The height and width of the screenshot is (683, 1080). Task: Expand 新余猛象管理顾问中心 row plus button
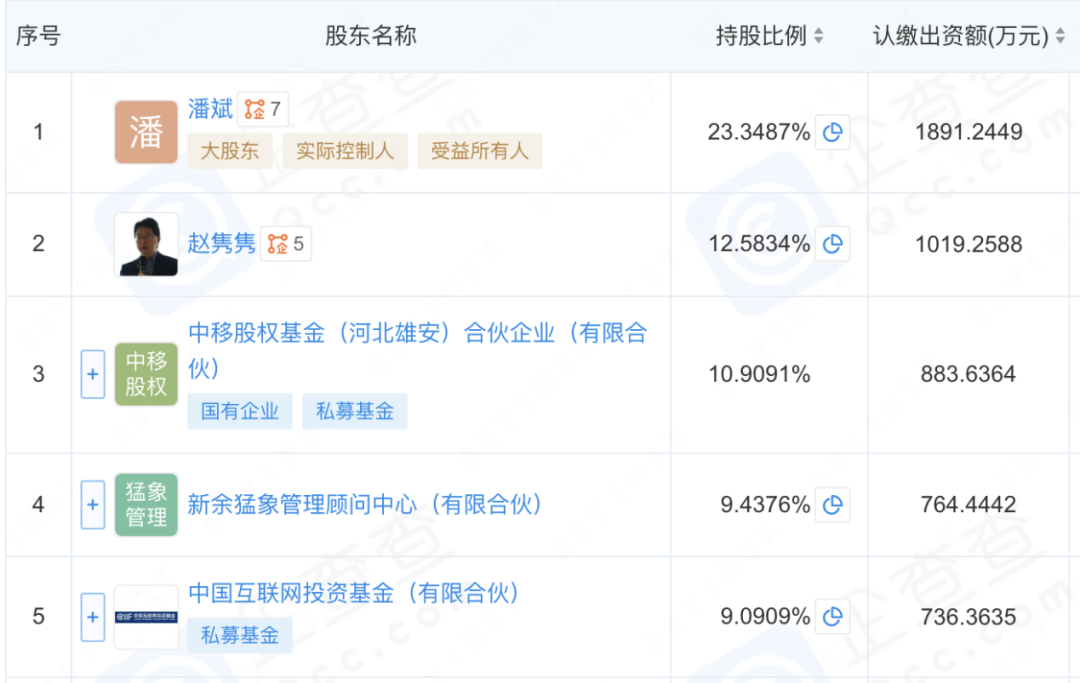click(93, 505)
